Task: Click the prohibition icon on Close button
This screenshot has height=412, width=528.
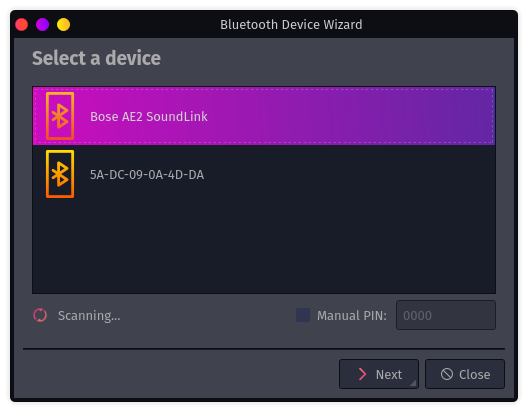Action: pyautogui.click(x=447, y=374)
